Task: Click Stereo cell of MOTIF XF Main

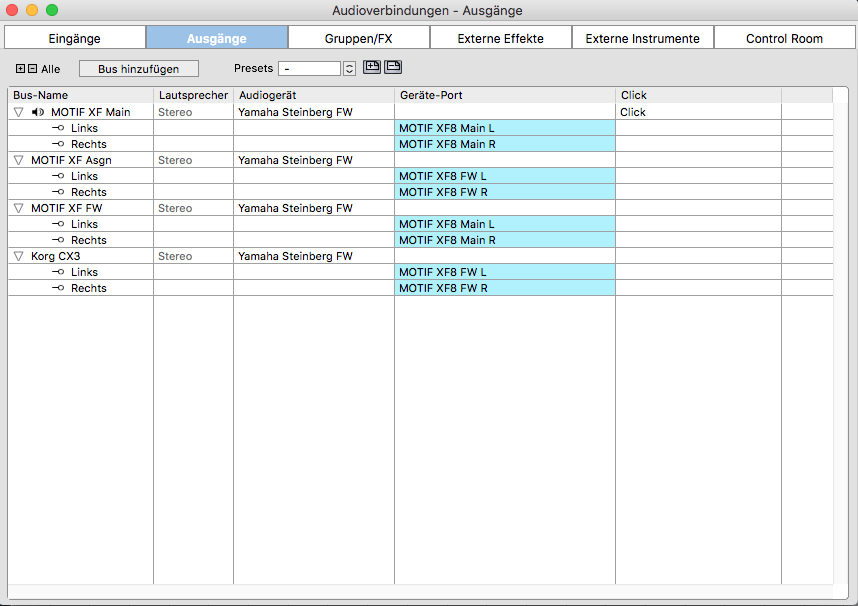Action: [x=194, y=112]
